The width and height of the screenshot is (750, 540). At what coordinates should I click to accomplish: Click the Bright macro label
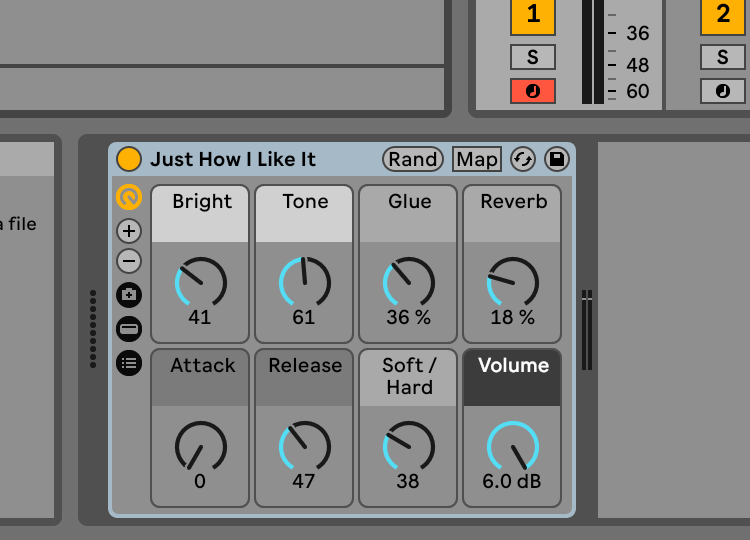[202, 202]
